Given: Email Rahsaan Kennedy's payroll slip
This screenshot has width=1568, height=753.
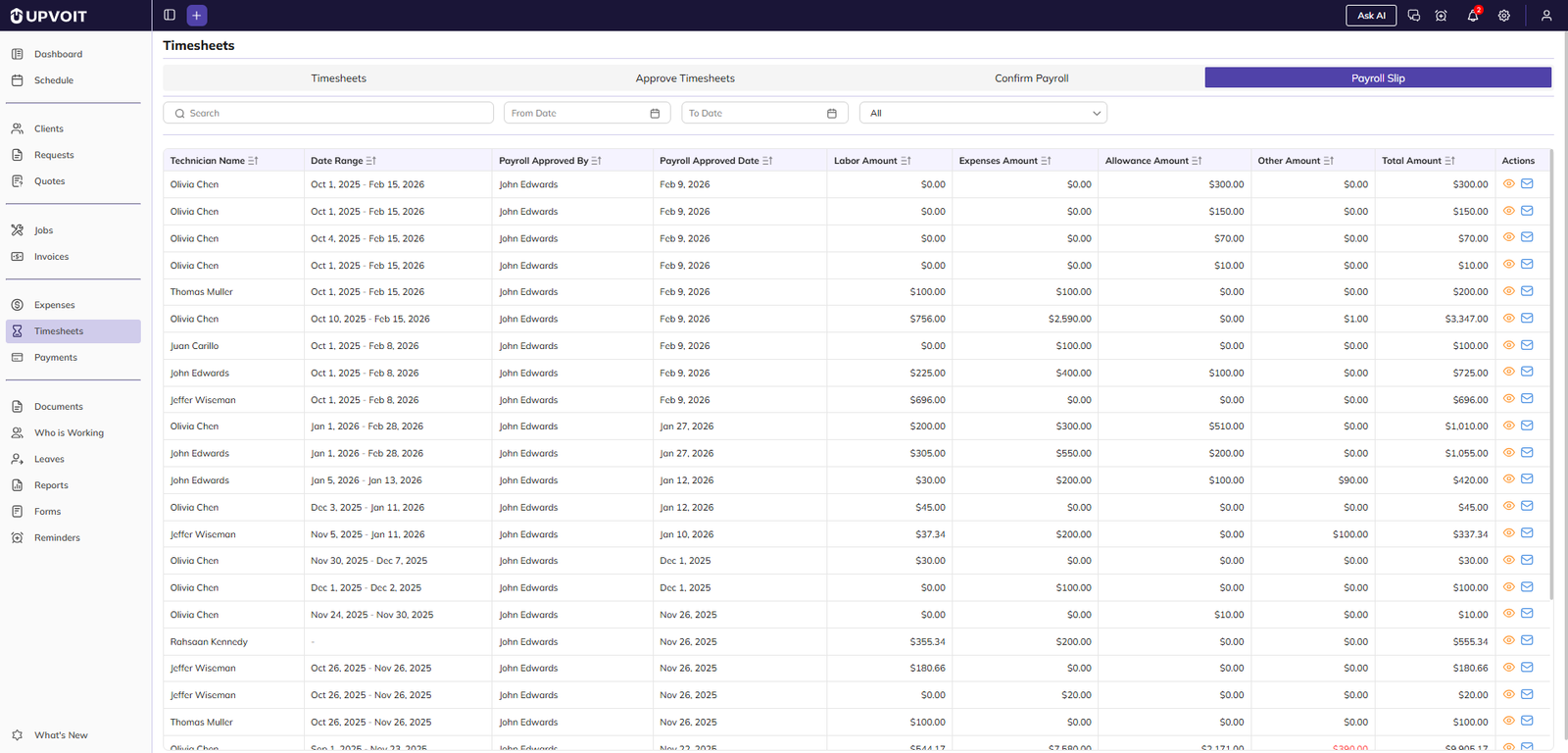Looking at the screenshot, I should coord(1527,640).
